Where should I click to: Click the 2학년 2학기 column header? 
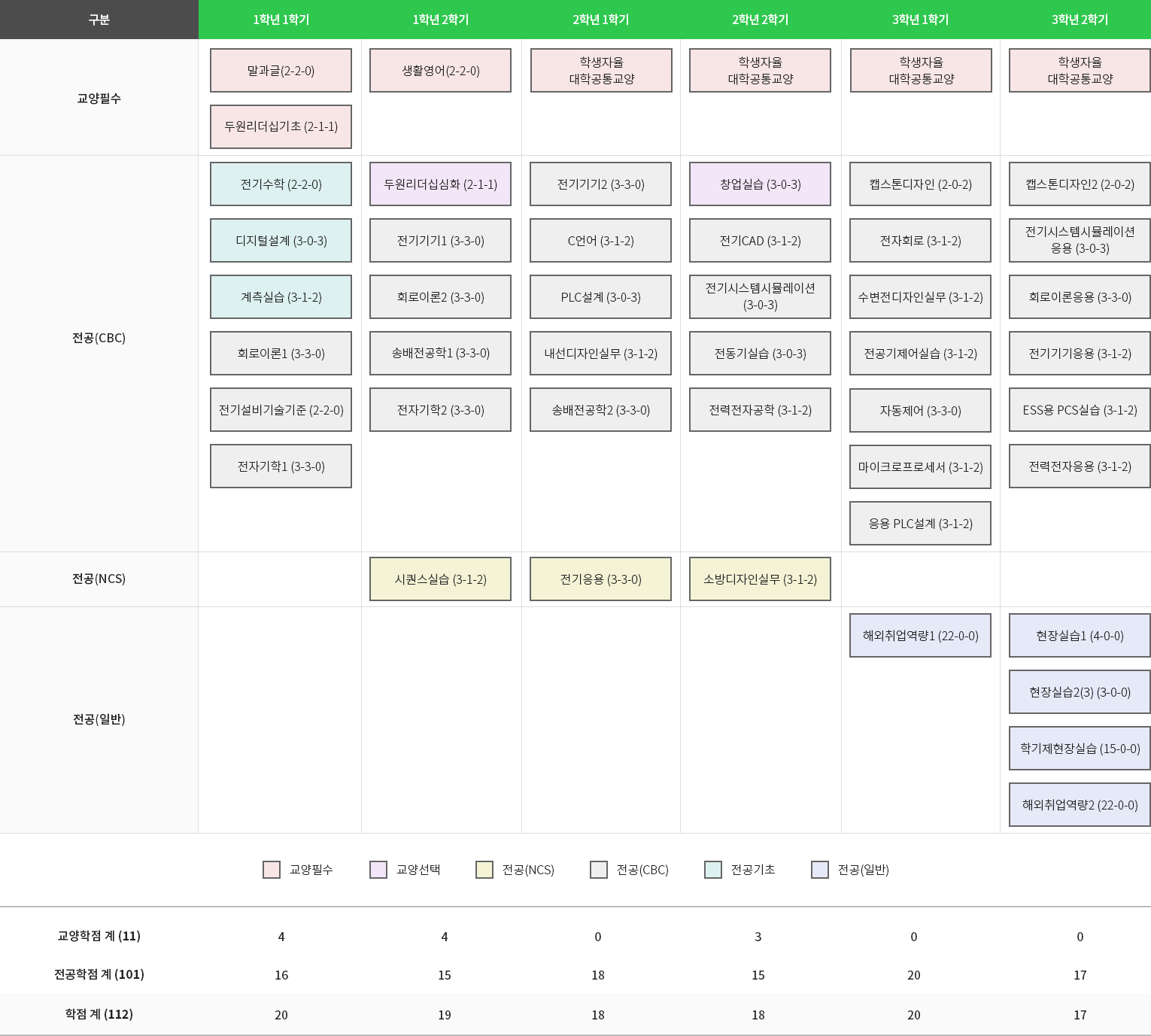tap(760, 20)
